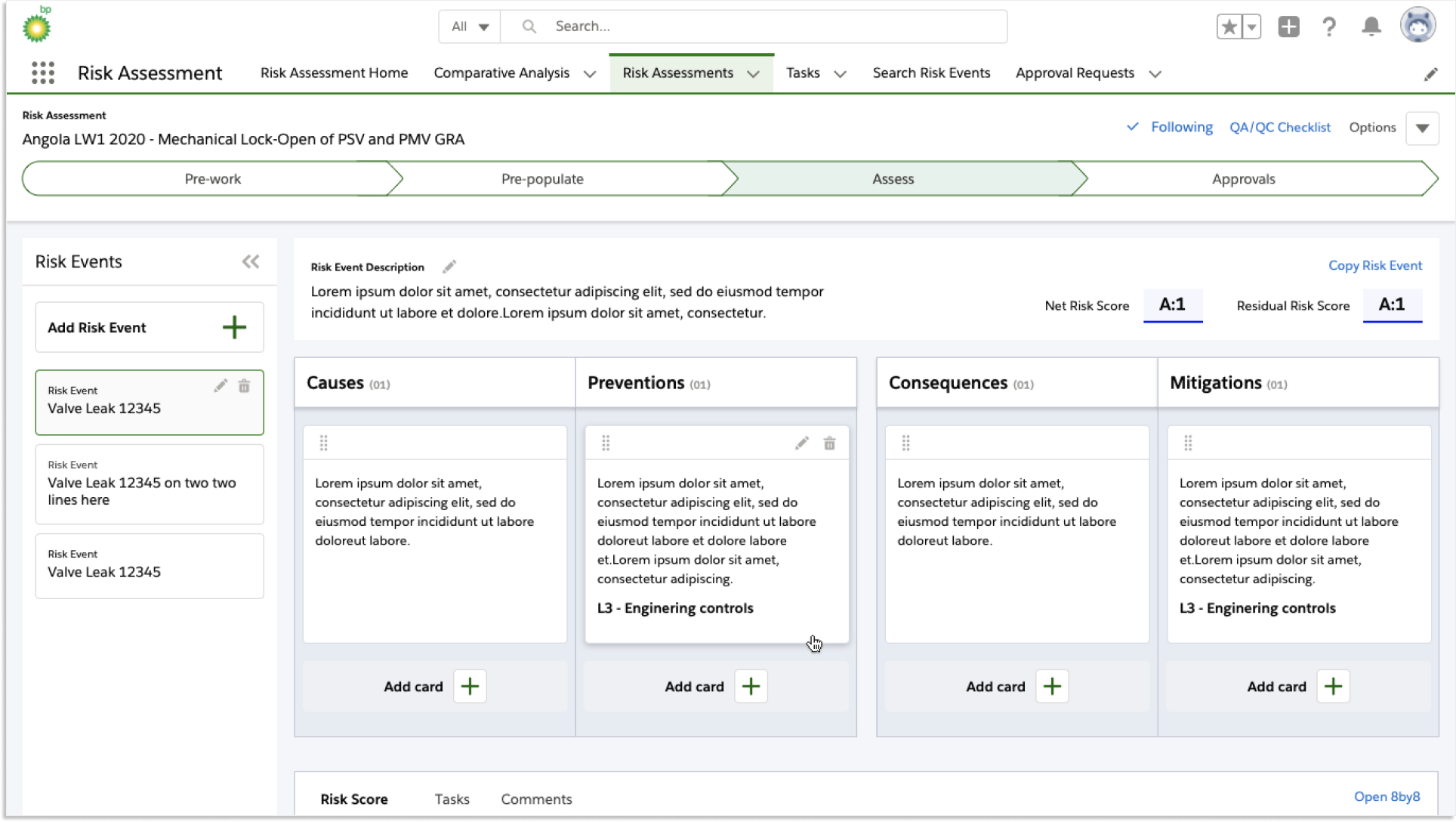Open the app launcher dots grid

(43, 73)
